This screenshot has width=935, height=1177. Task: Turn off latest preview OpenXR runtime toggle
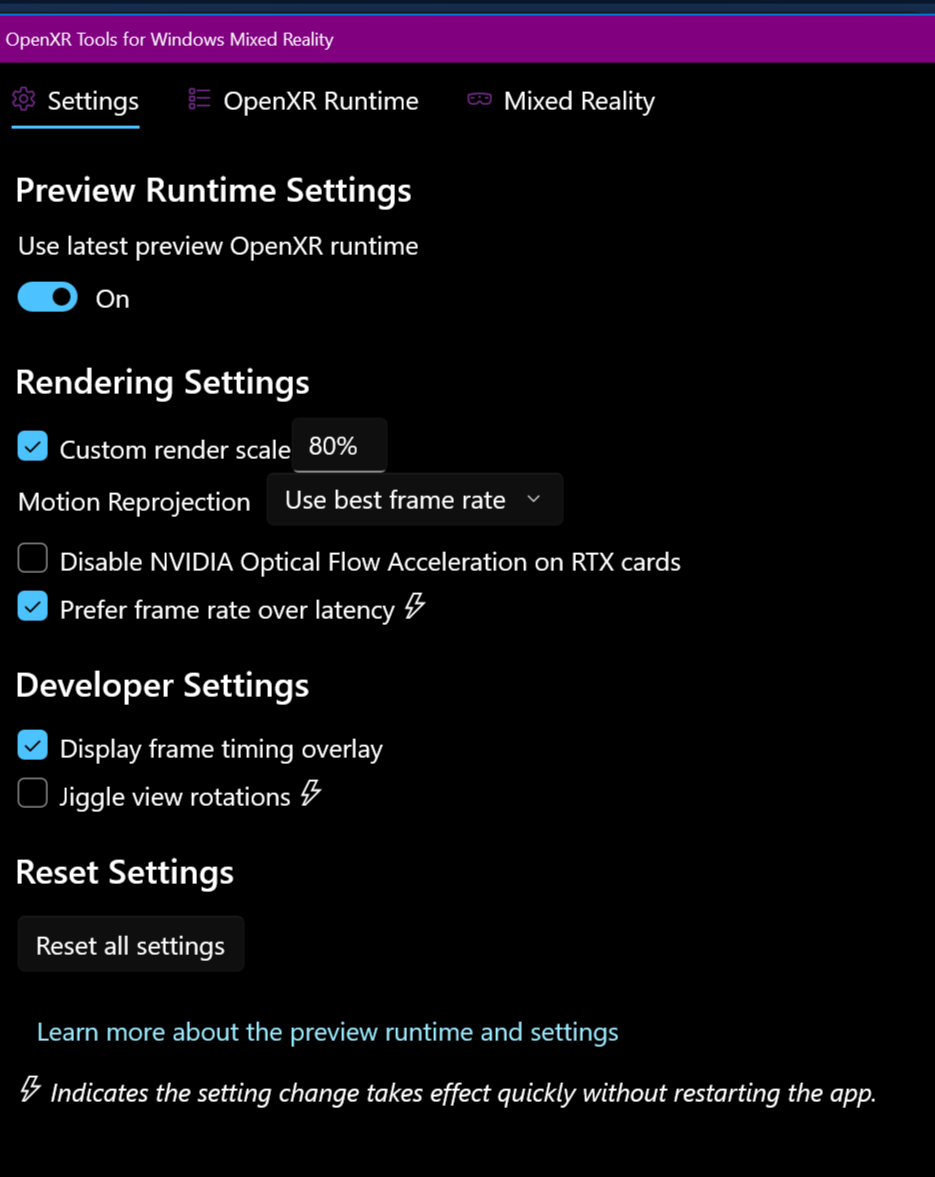[x=48, y=298]
